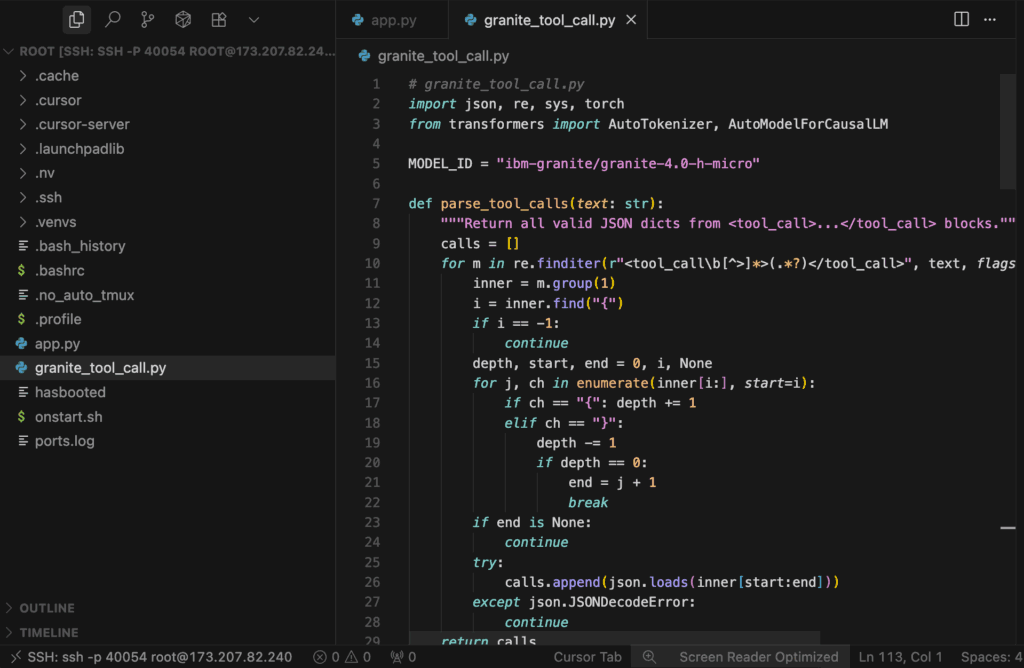Click the zoom magnifier icon in status bar
Screen dimensions: 1024x668
(649, 657)
